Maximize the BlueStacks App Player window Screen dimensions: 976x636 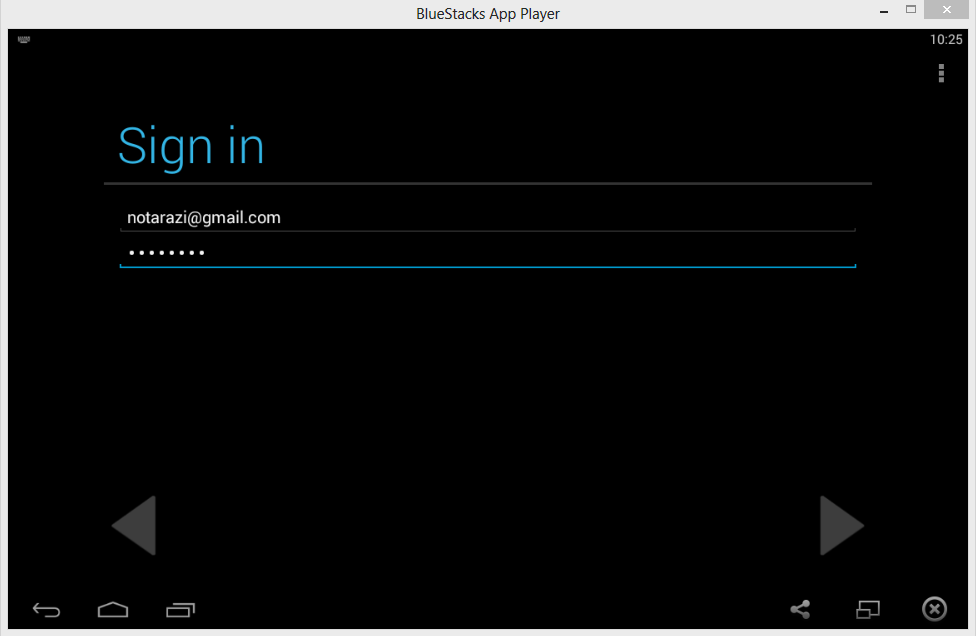[x=911, y=9]
